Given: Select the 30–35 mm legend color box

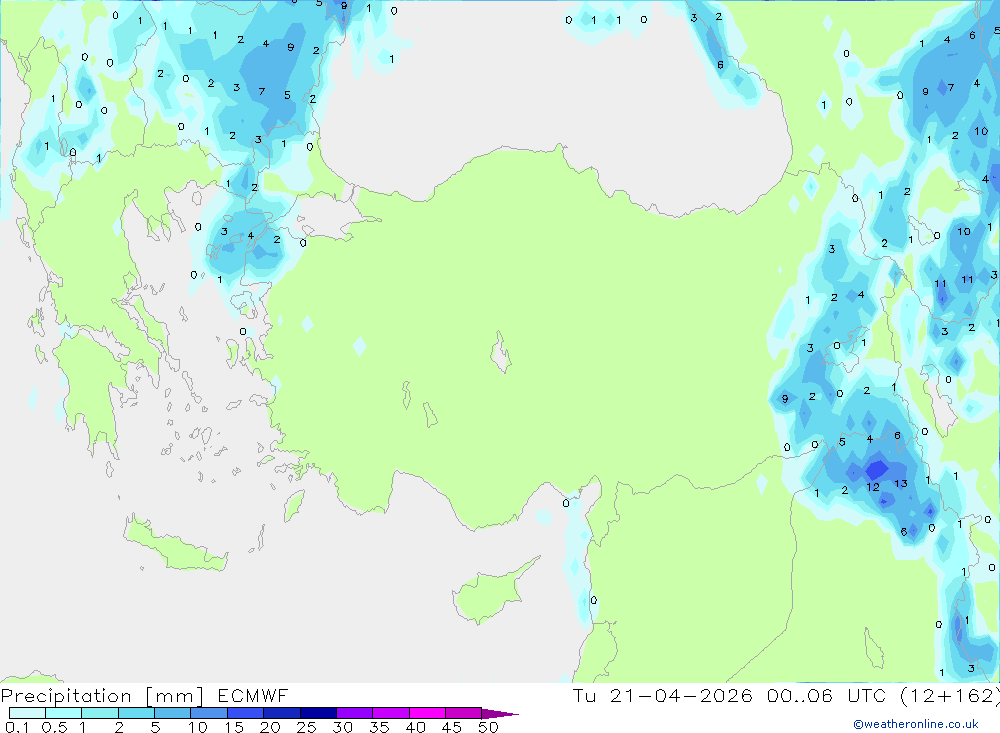Looking at the screenshot, I should (x=355, y=713).
